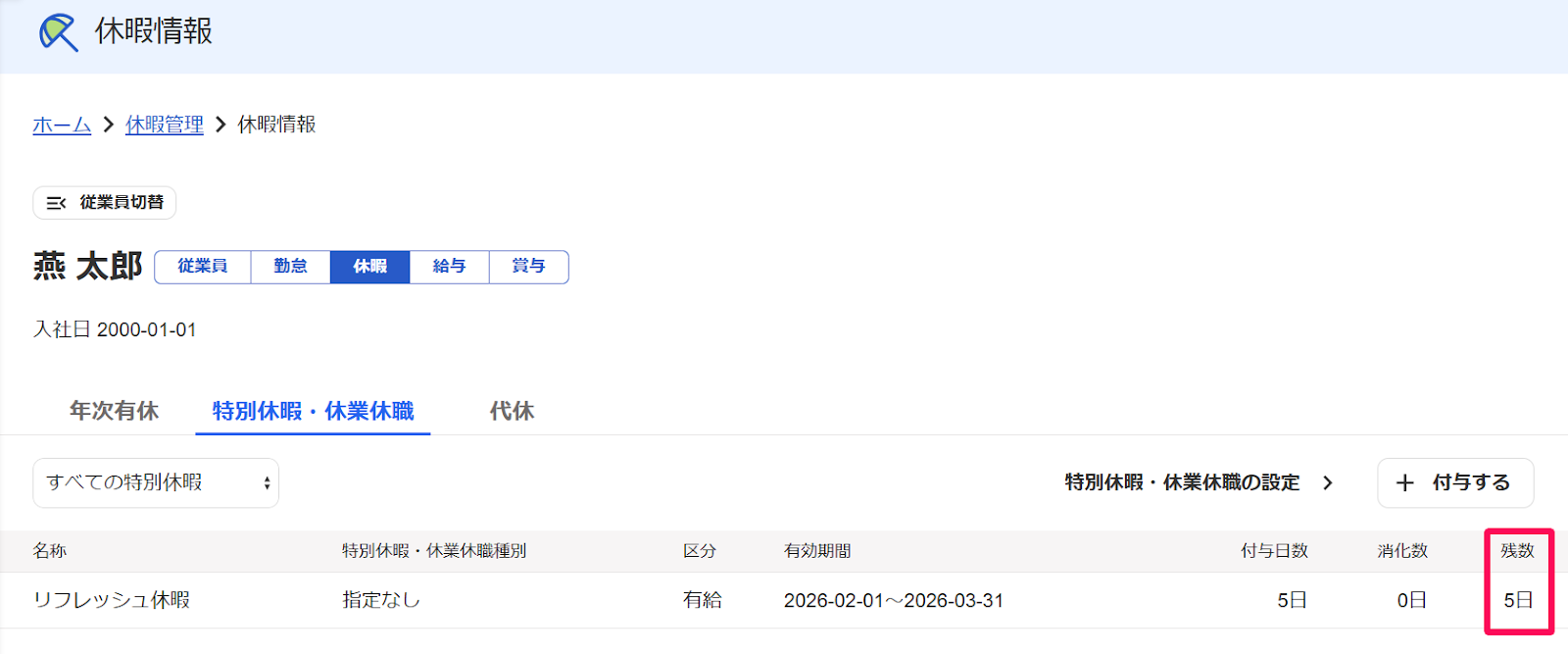Switch to the 代休 tab
Image resolution: width=1568 pixels, height=654 pixels.
[512, 411]
